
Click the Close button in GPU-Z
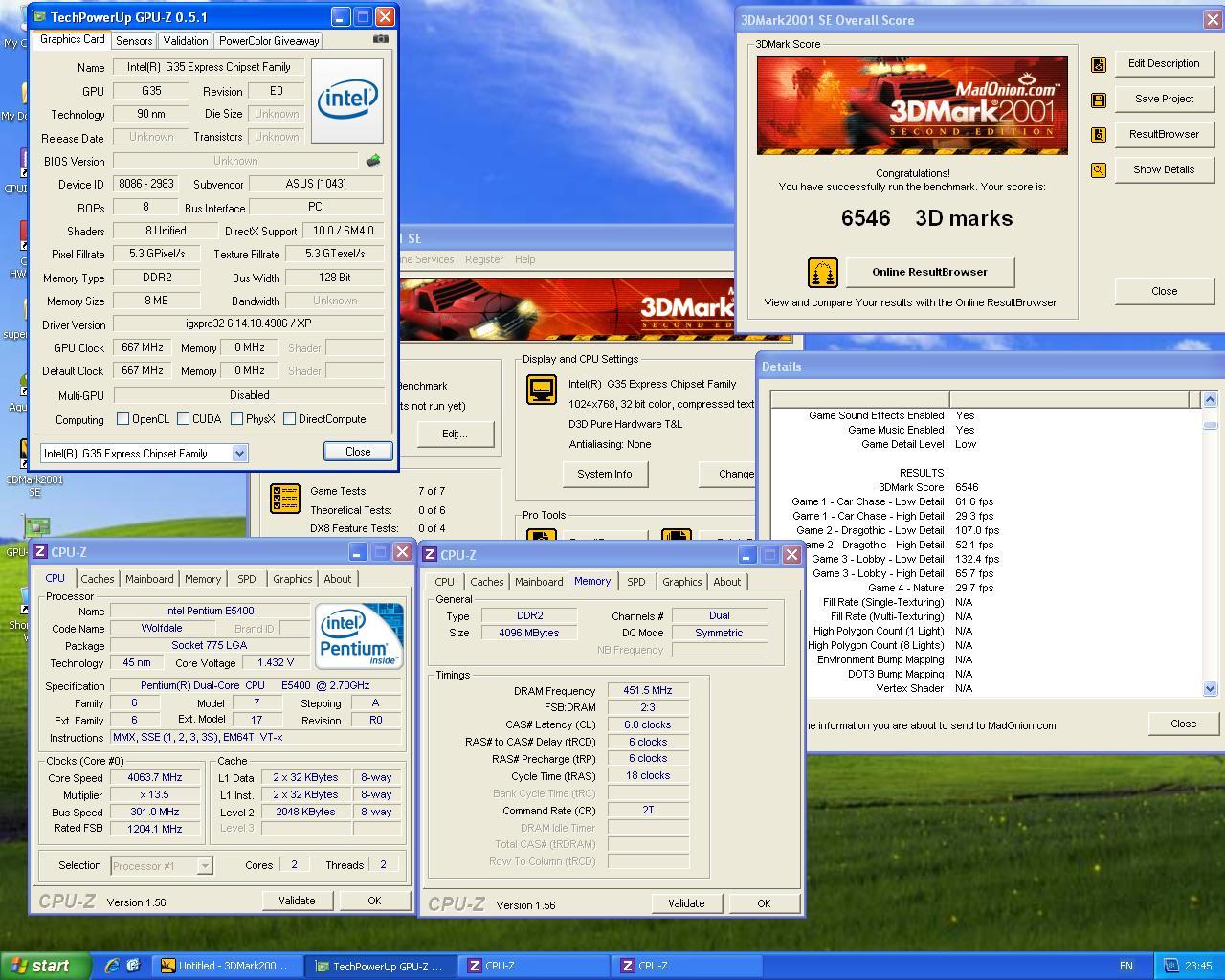pos(358,452)
